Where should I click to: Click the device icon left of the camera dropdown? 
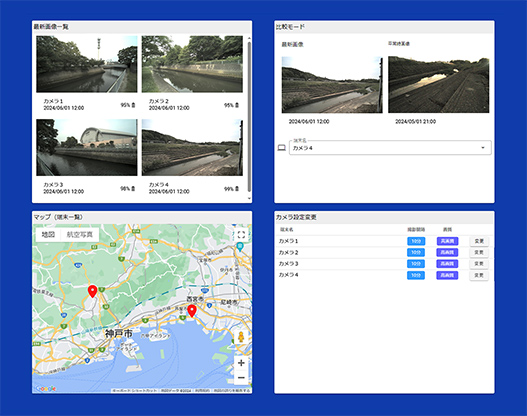282,148
